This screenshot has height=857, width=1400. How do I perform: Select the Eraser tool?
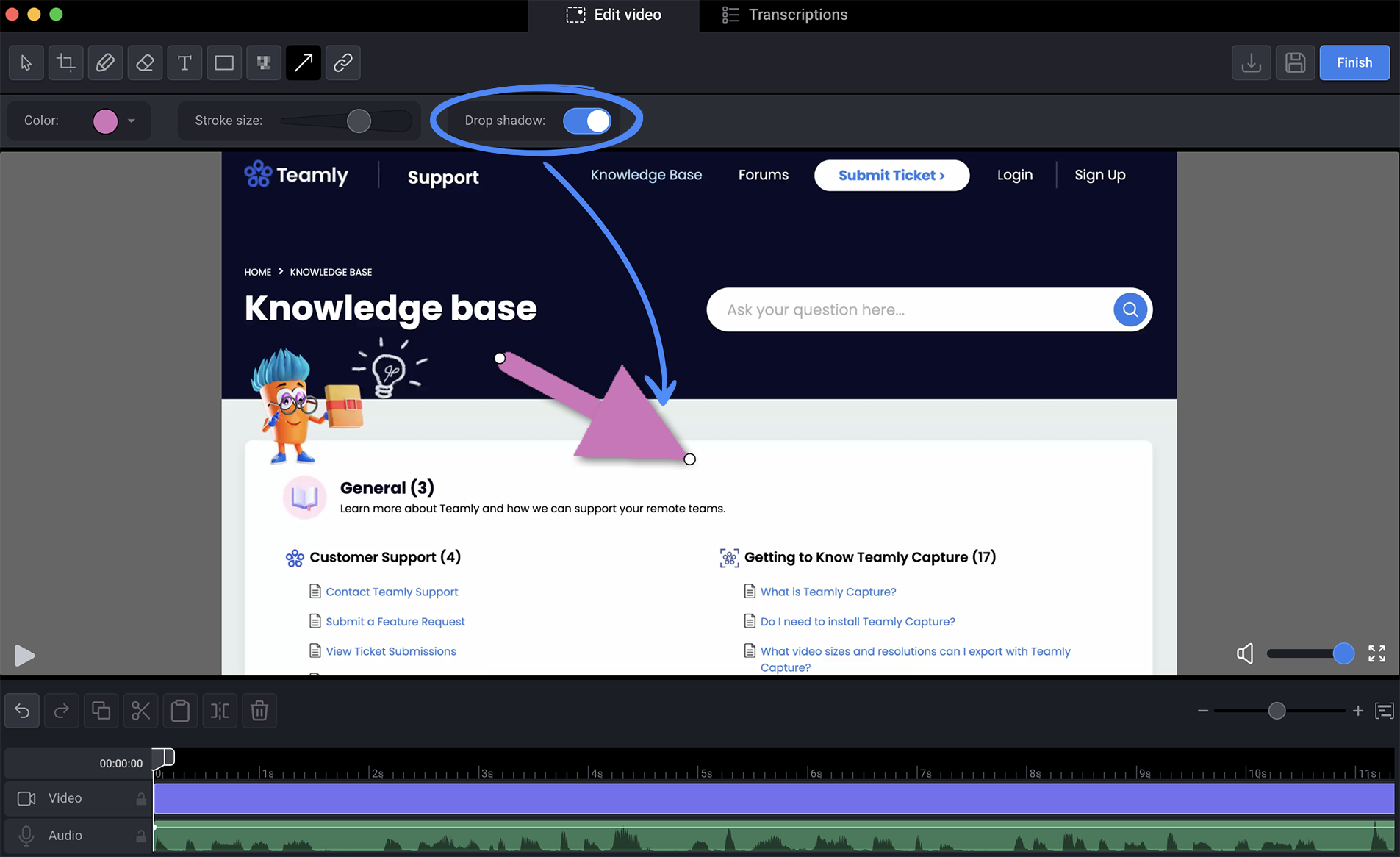[145, 62]
